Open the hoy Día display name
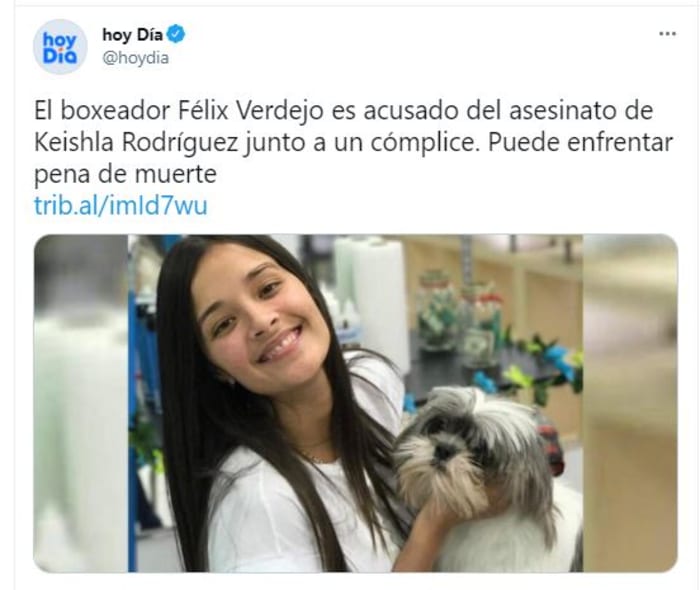 point(132,34)
